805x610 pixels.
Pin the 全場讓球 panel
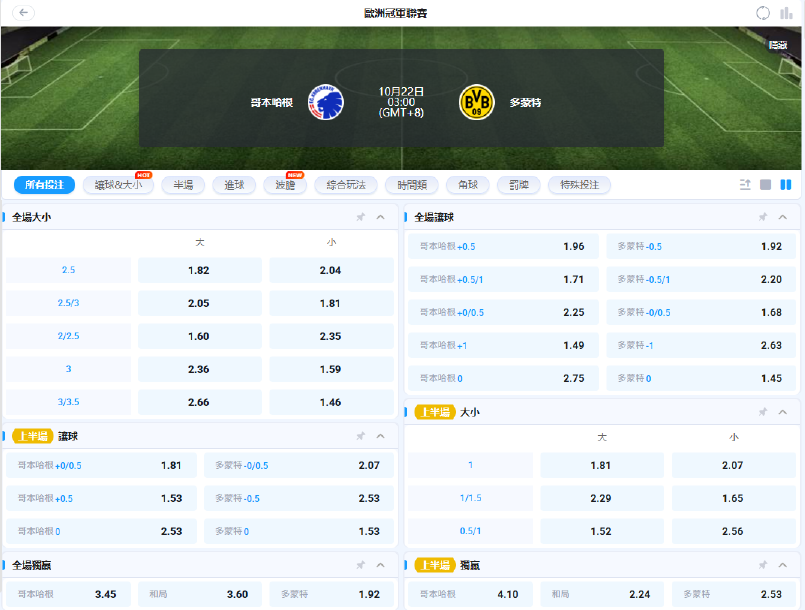762,217
